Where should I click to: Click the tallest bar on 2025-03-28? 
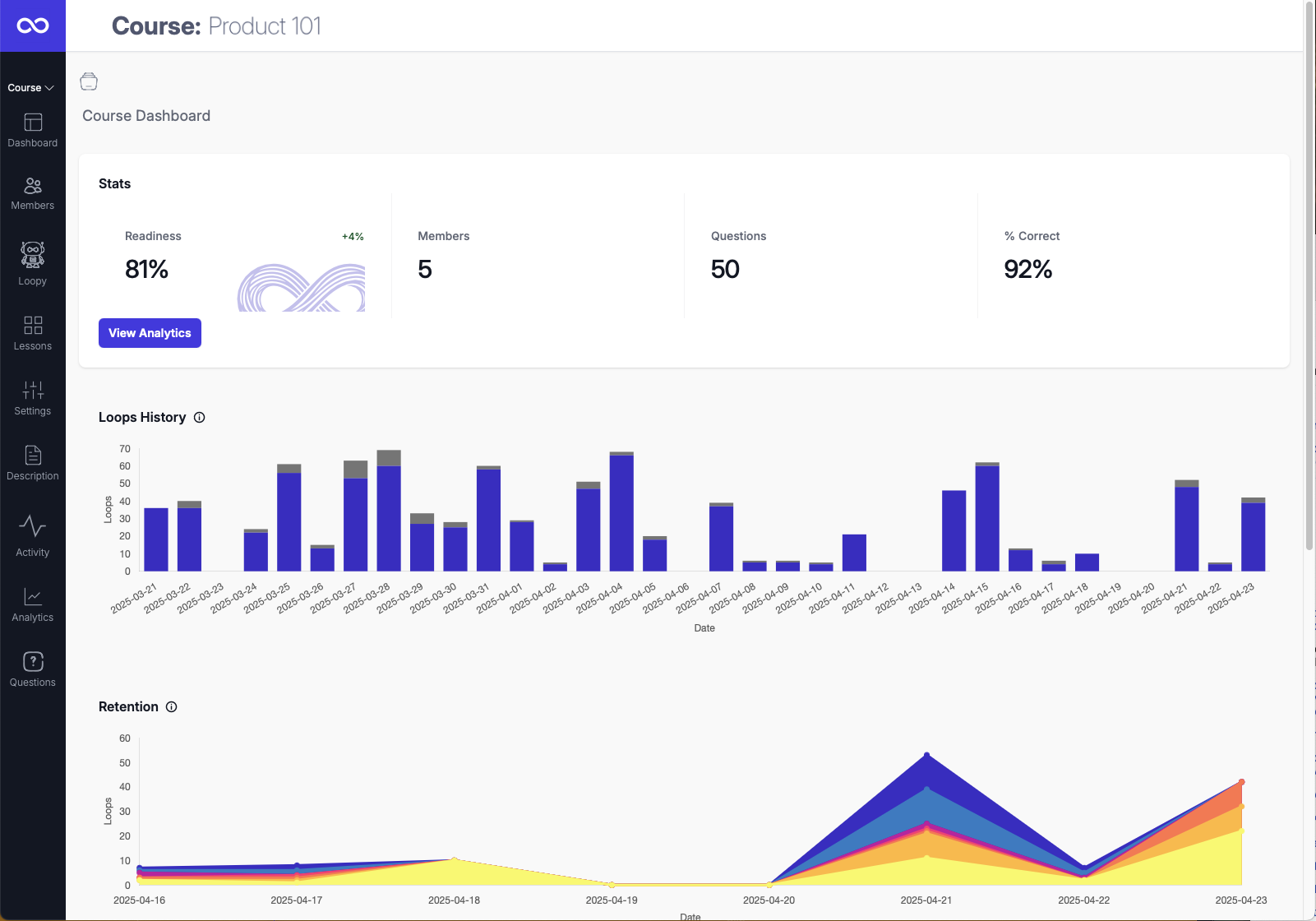pyautogui.click(x=387, y=510)
